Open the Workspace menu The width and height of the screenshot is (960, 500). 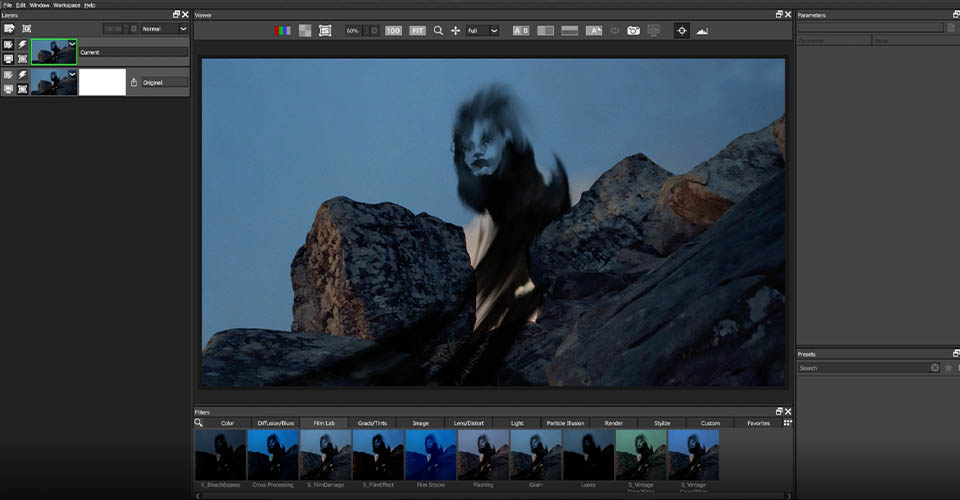click(66, 5)
